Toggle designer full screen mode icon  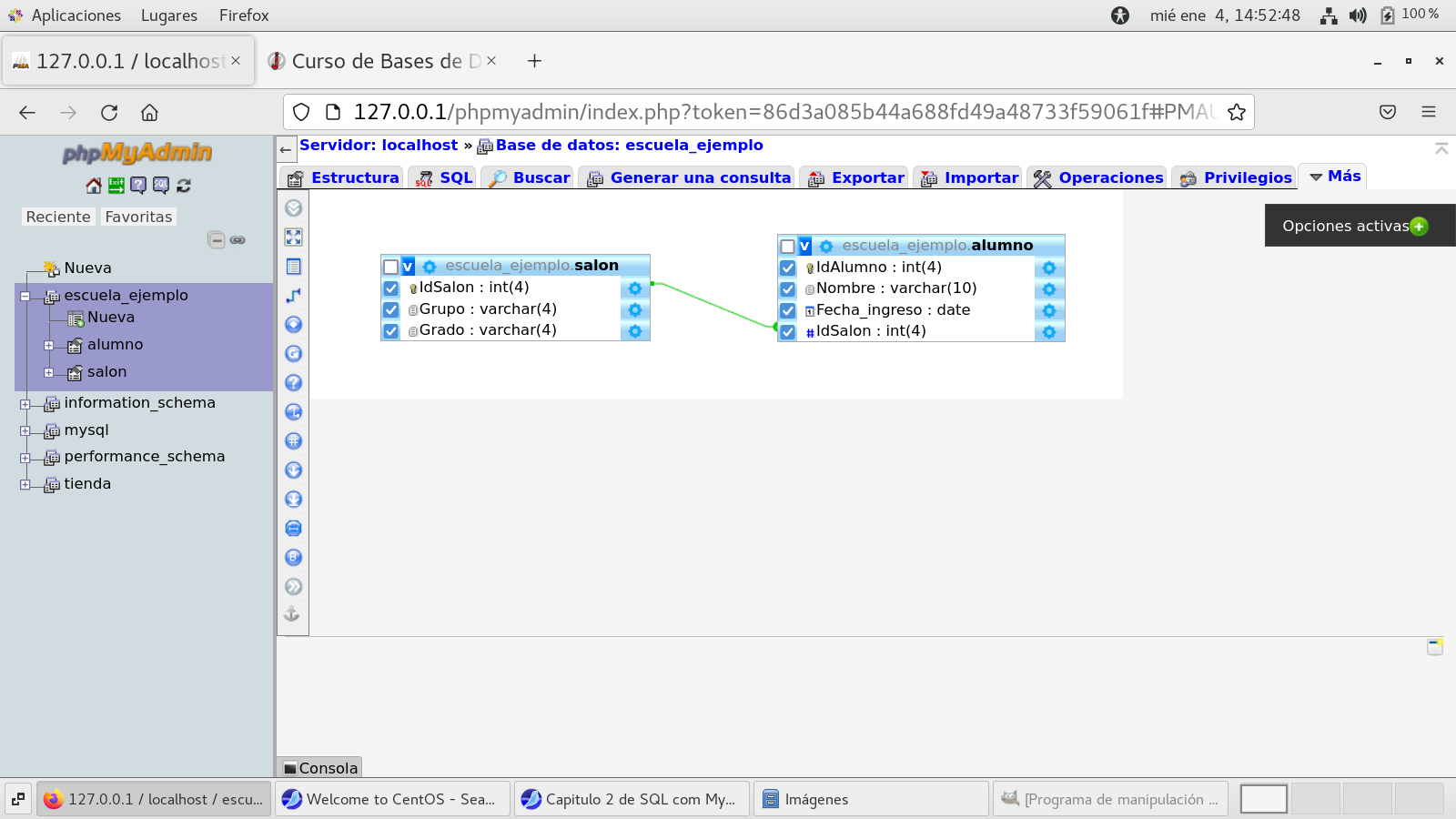point(293,238)
